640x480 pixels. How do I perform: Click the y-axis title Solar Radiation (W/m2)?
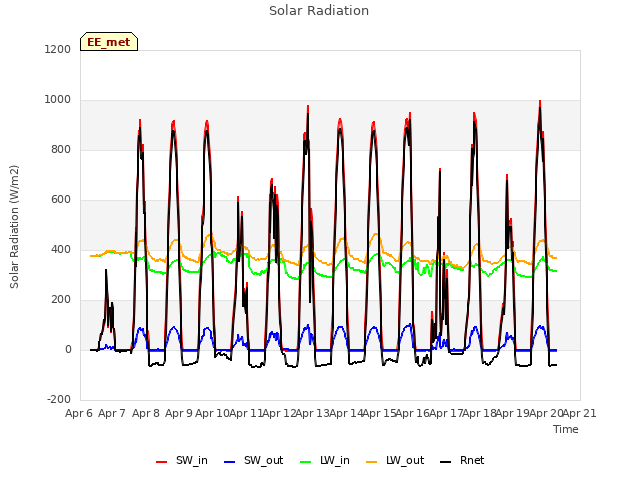click(x=14, y=227)
